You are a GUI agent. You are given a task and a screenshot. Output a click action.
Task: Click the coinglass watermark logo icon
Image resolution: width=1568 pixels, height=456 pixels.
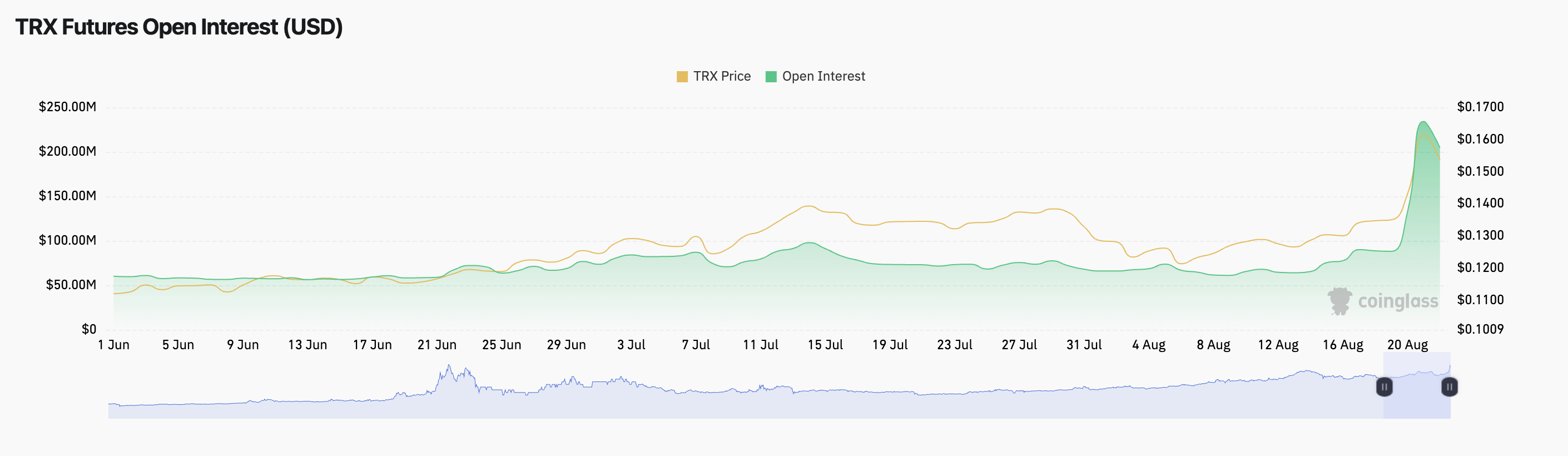tap(1339, 301)
